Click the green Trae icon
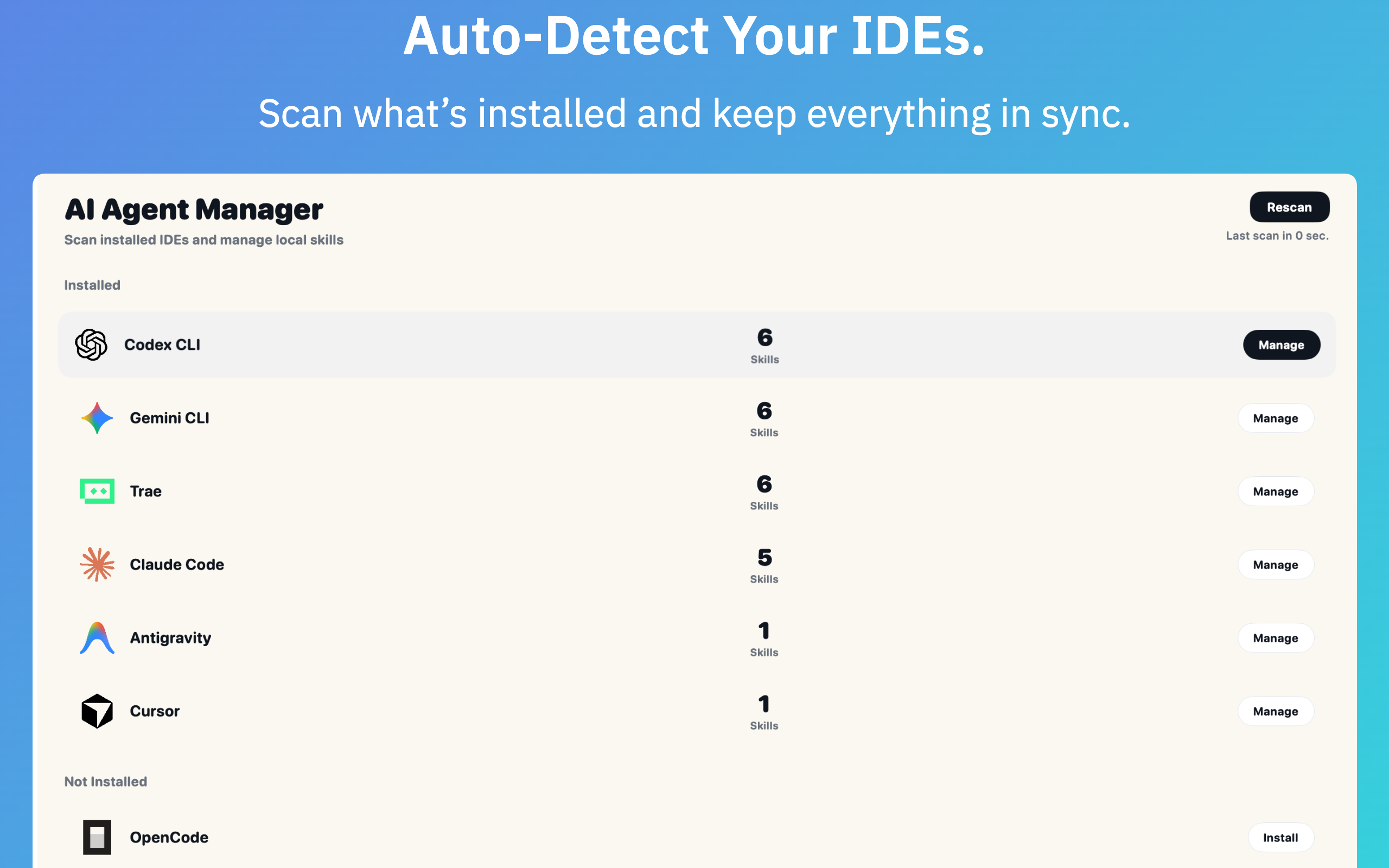Screen dimensions: 1389x868 click(97, 492)
